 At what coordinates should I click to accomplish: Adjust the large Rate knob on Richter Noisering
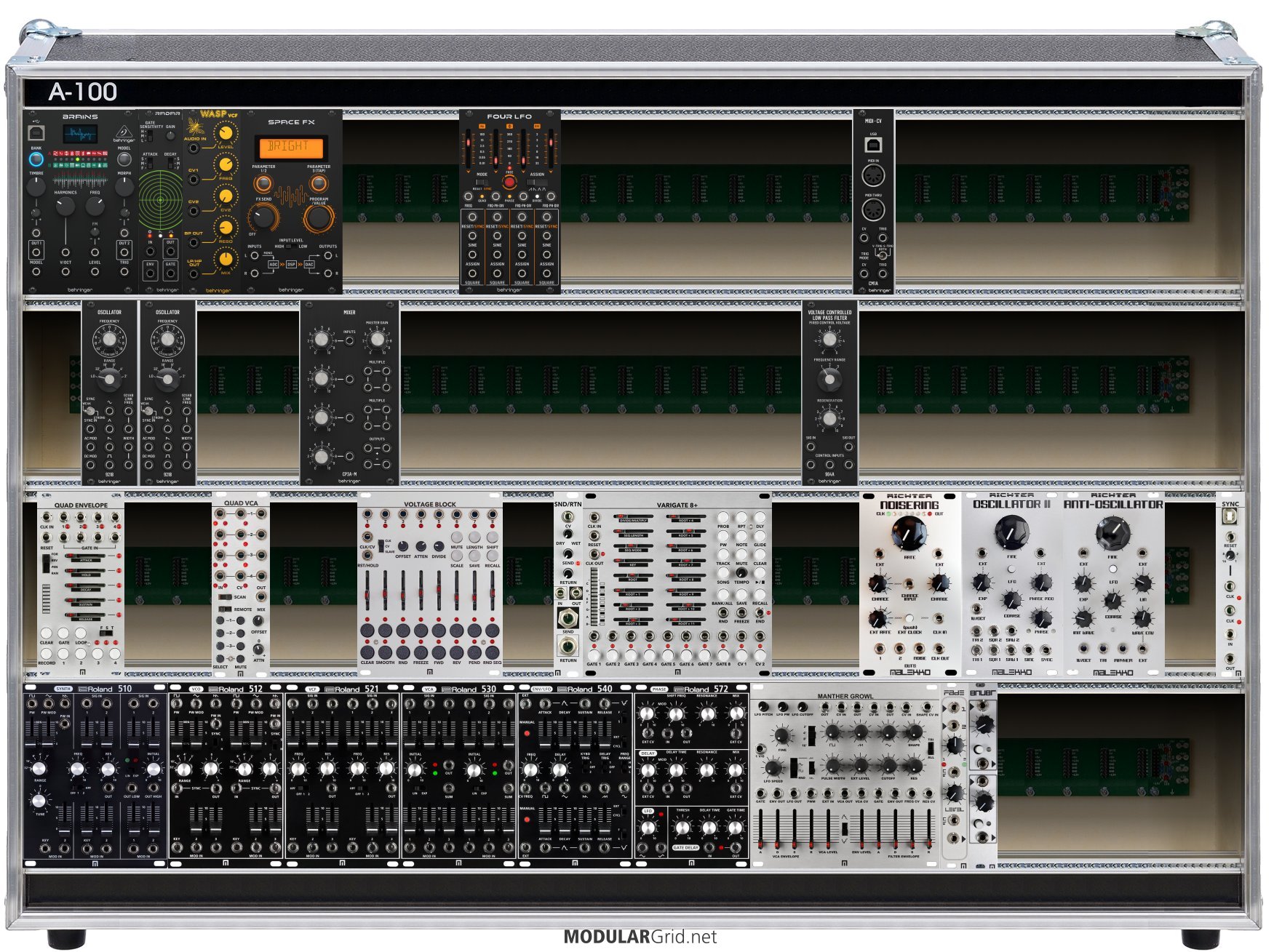909,535
